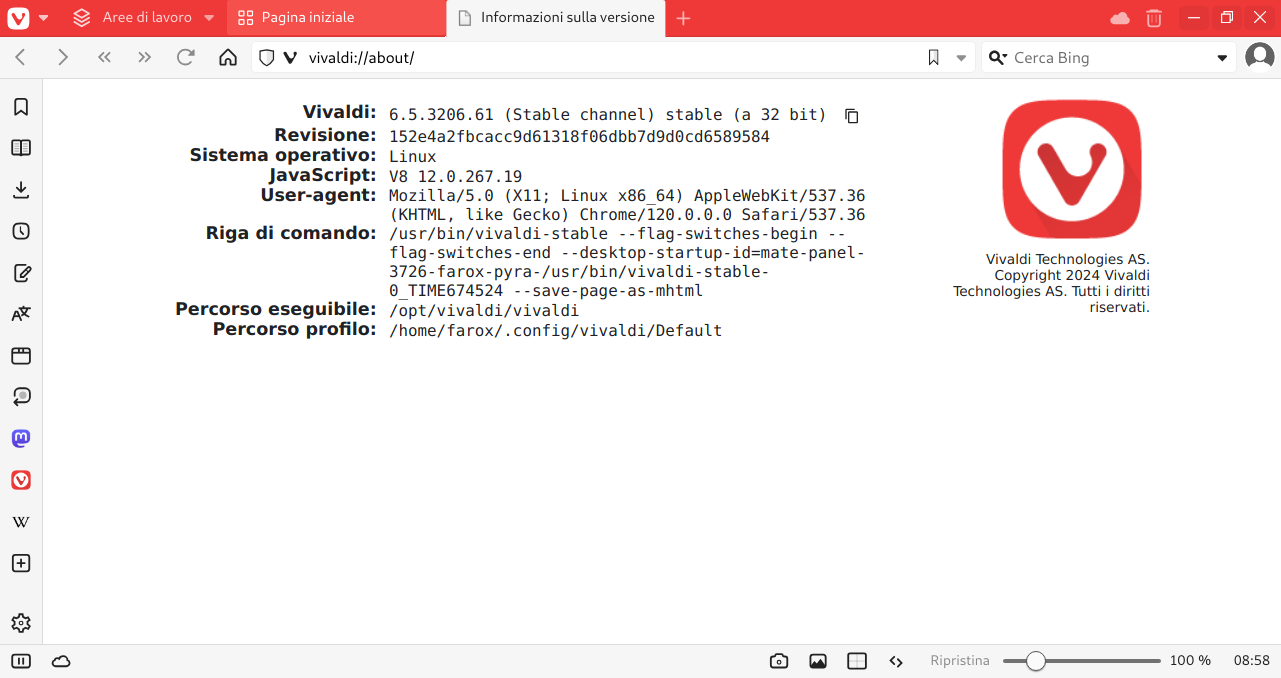Open the Bookmarks panel in the sidebar
Screen dimensions: 1281x678
coord(21,107)
